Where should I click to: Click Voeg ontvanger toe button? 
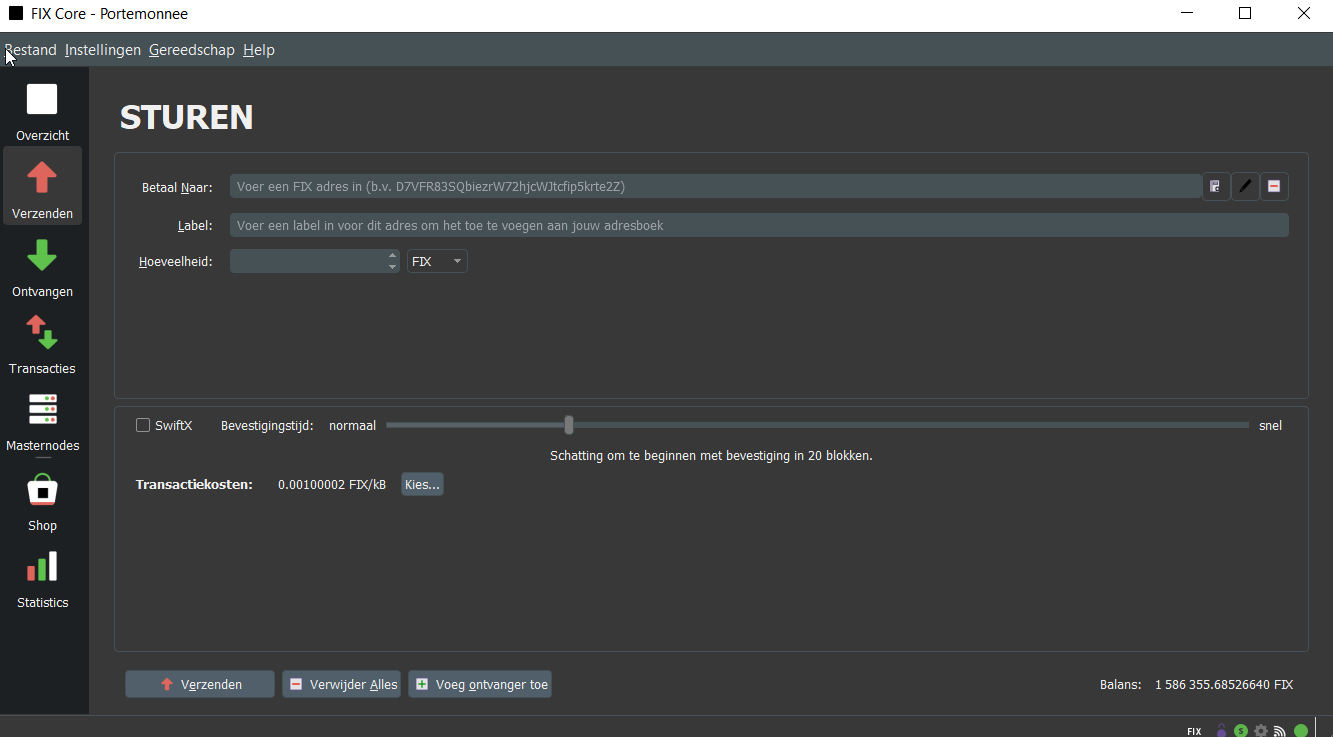(480, 684)
